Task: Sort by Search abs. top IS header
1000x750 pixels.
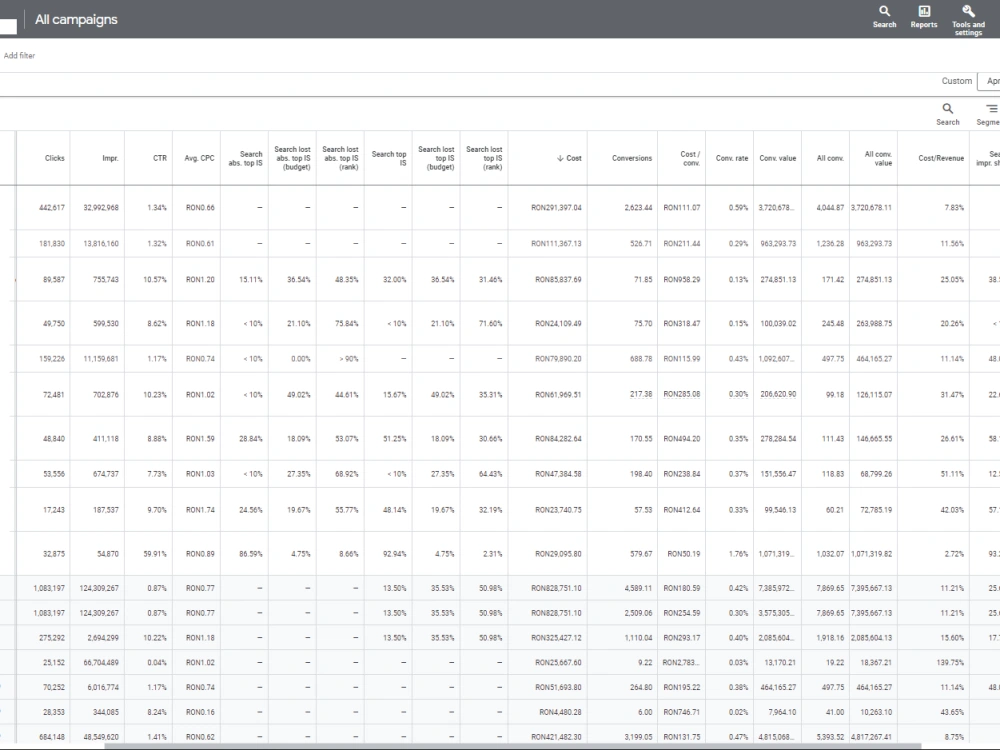Action: pos(246,158)
